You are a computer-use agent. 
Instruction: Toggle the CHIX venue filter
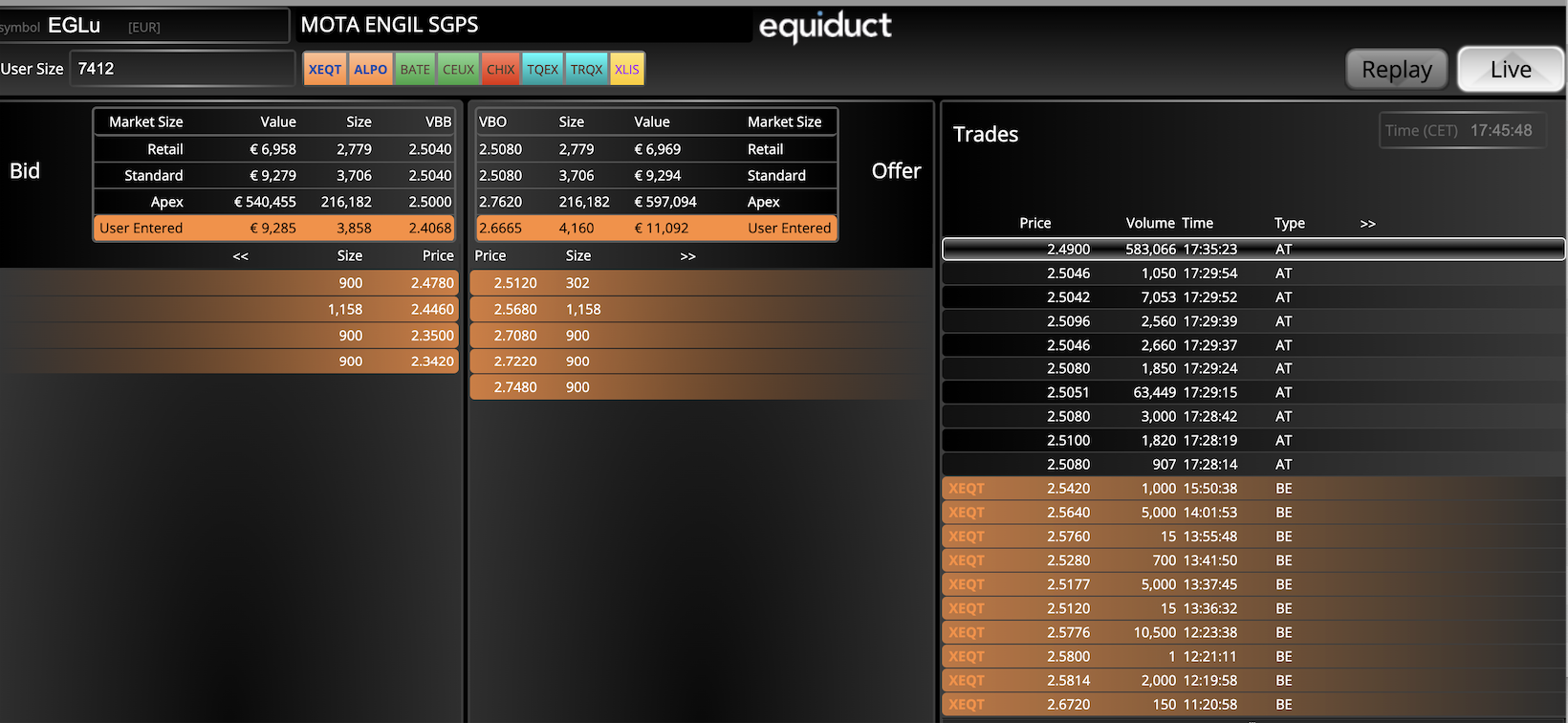click(500, 69)
